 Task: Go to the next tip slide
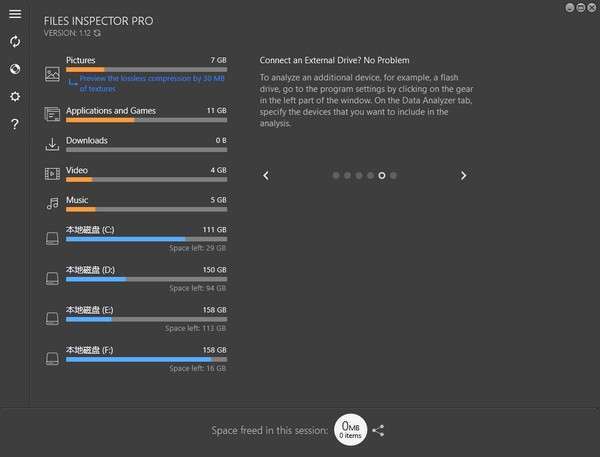463,175
